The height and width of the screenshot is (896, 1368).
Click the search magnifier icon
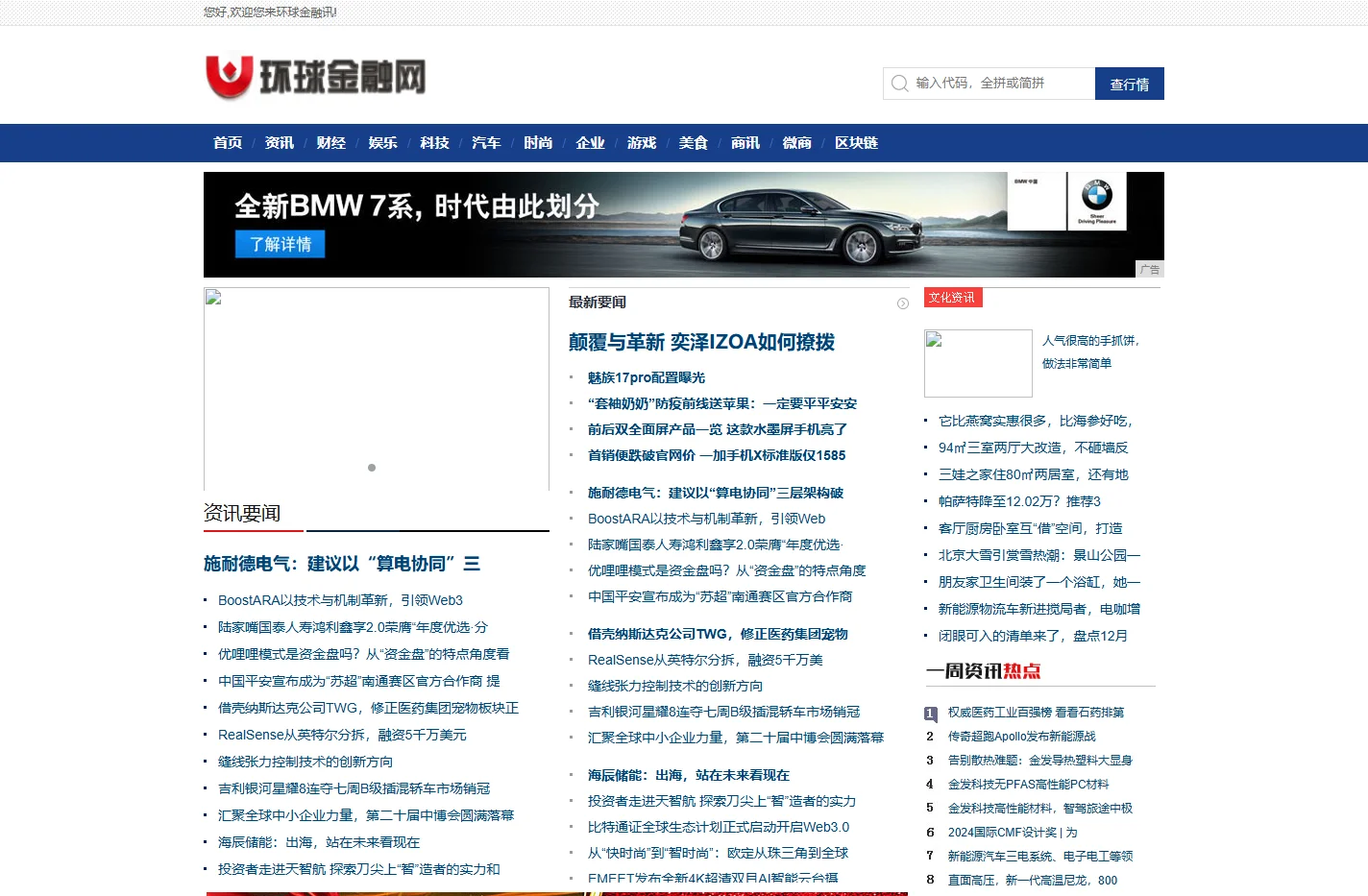point(899,84)
